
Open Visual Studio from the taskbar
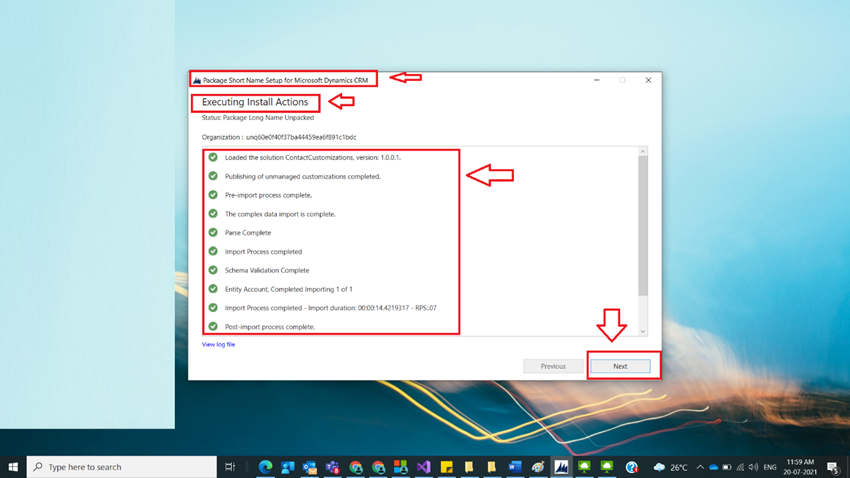click(423, 467)
